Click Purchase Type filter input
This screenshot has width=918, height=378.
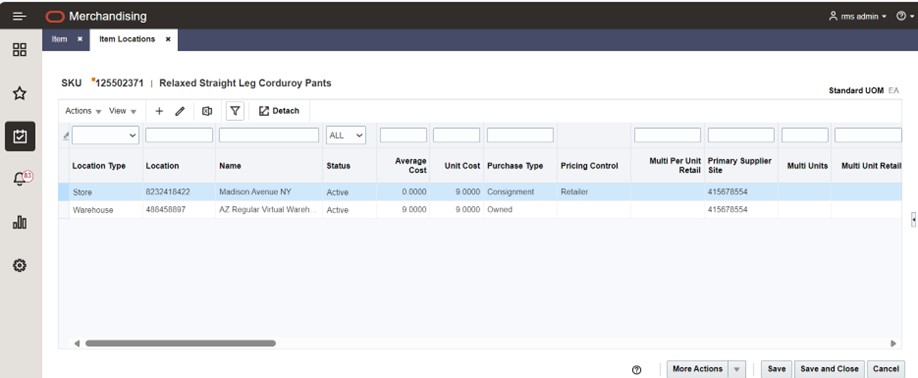(520, 135)
